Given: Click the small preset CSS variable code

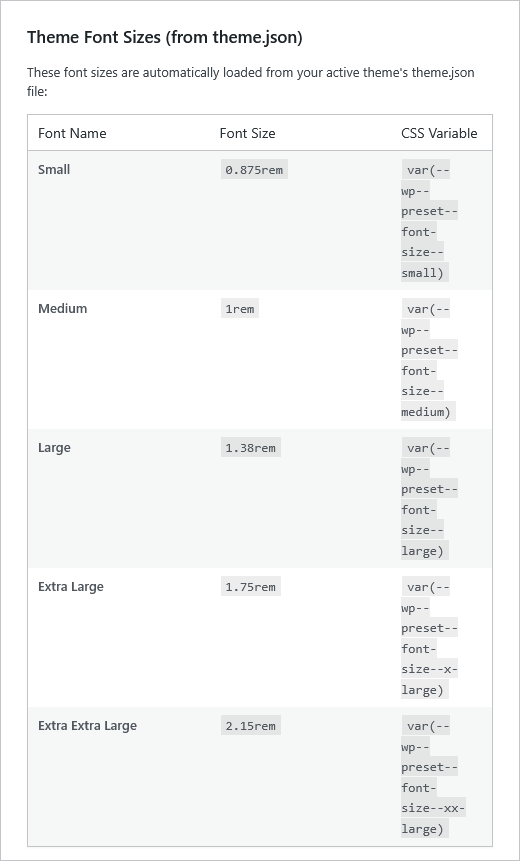Looking at the screenshot, I should [429, 221].
